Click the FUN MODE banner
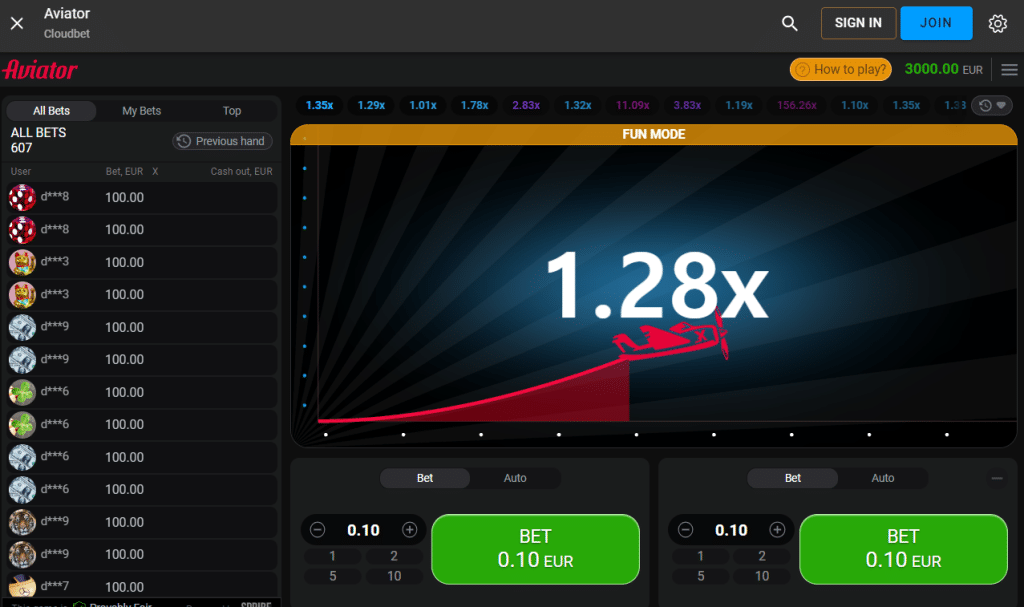Viewport: 1024px width, 607px height. (654, 135)
